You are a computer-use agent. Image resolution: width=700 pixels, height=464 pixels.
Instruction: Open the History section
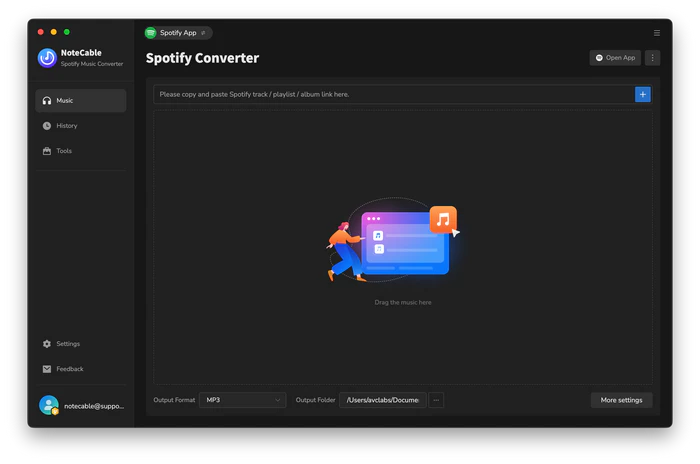(x=80, y=126)
